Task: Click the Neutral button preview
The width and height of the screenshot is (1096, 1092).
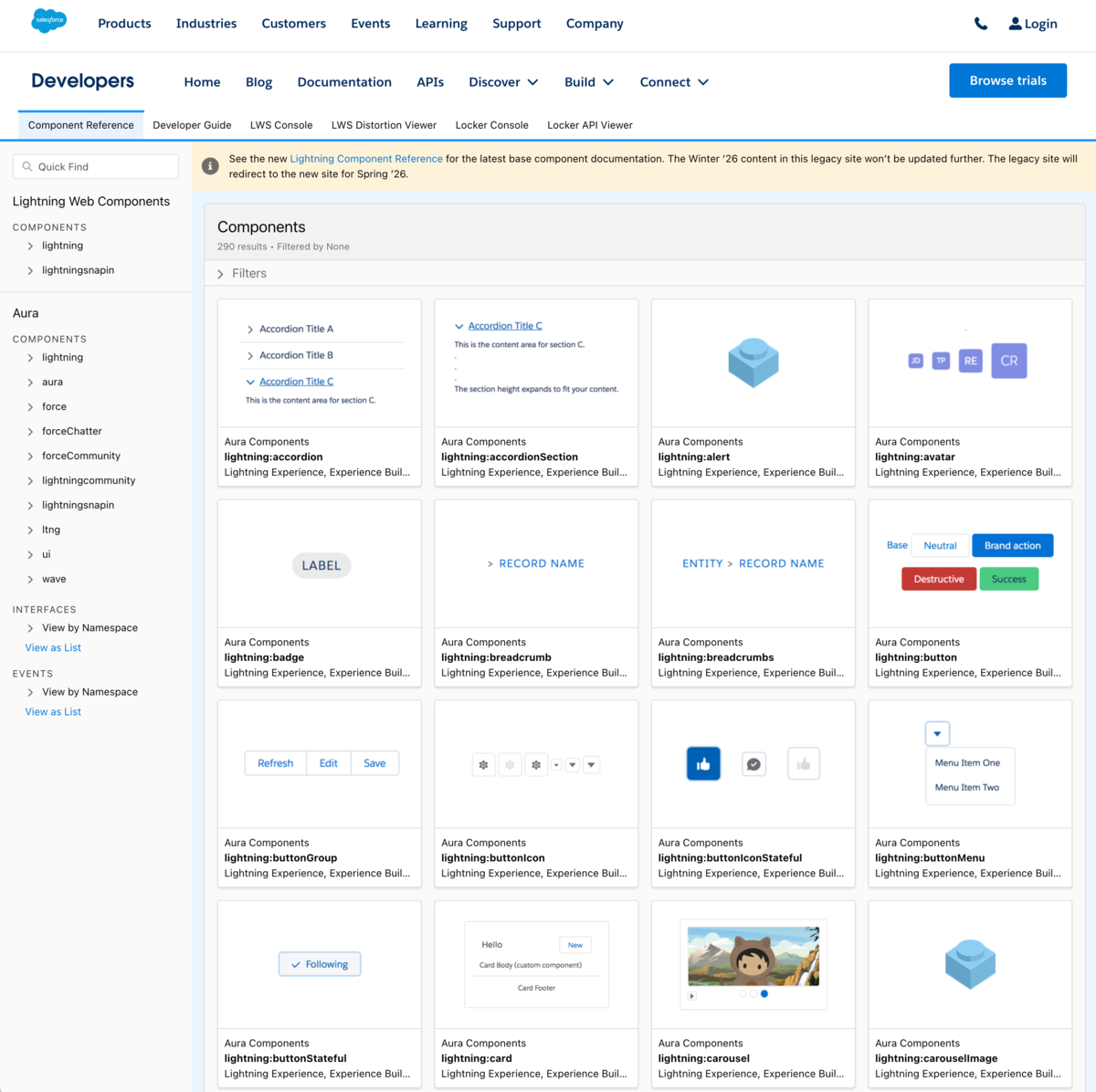Action: pos(940,546)
